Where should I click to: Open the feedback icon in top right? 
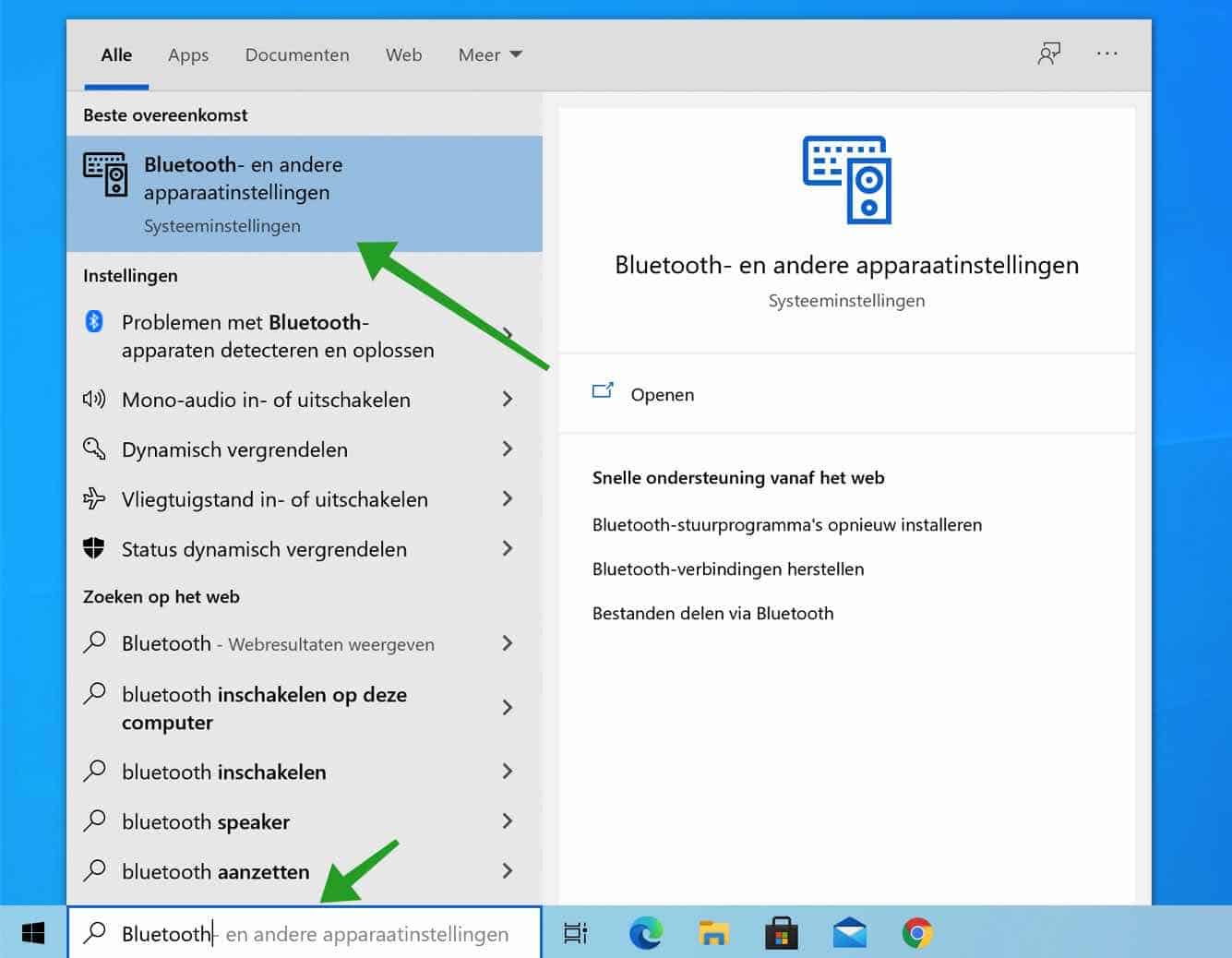click(x=1049, y=54)
